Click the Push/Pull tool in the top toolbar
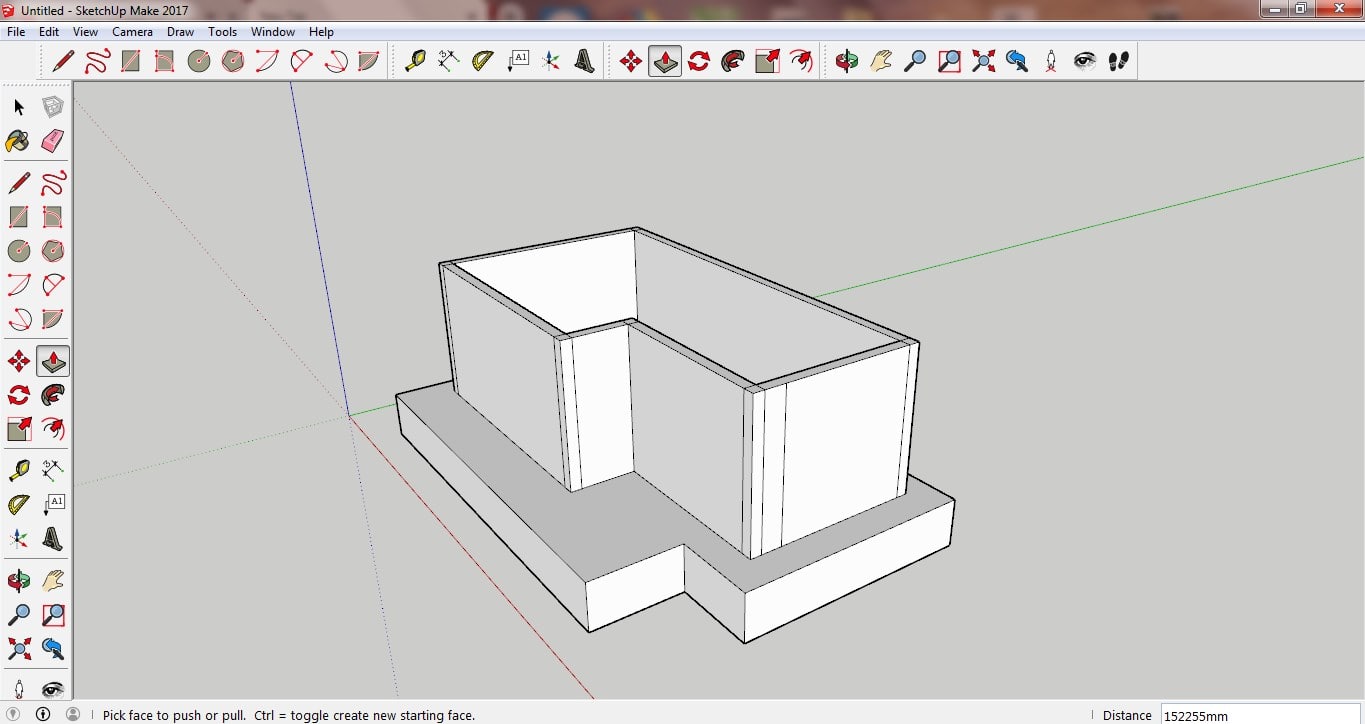This screenshot has height=724, width=1365. (665, 61)
